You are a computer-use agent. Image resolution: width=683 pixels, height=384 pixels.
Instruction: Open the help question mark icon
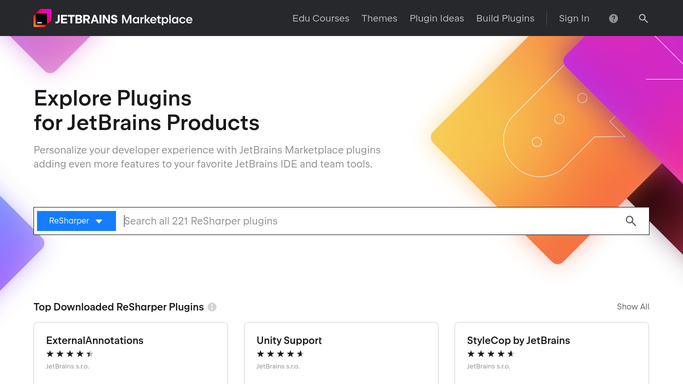click(613, 19)
